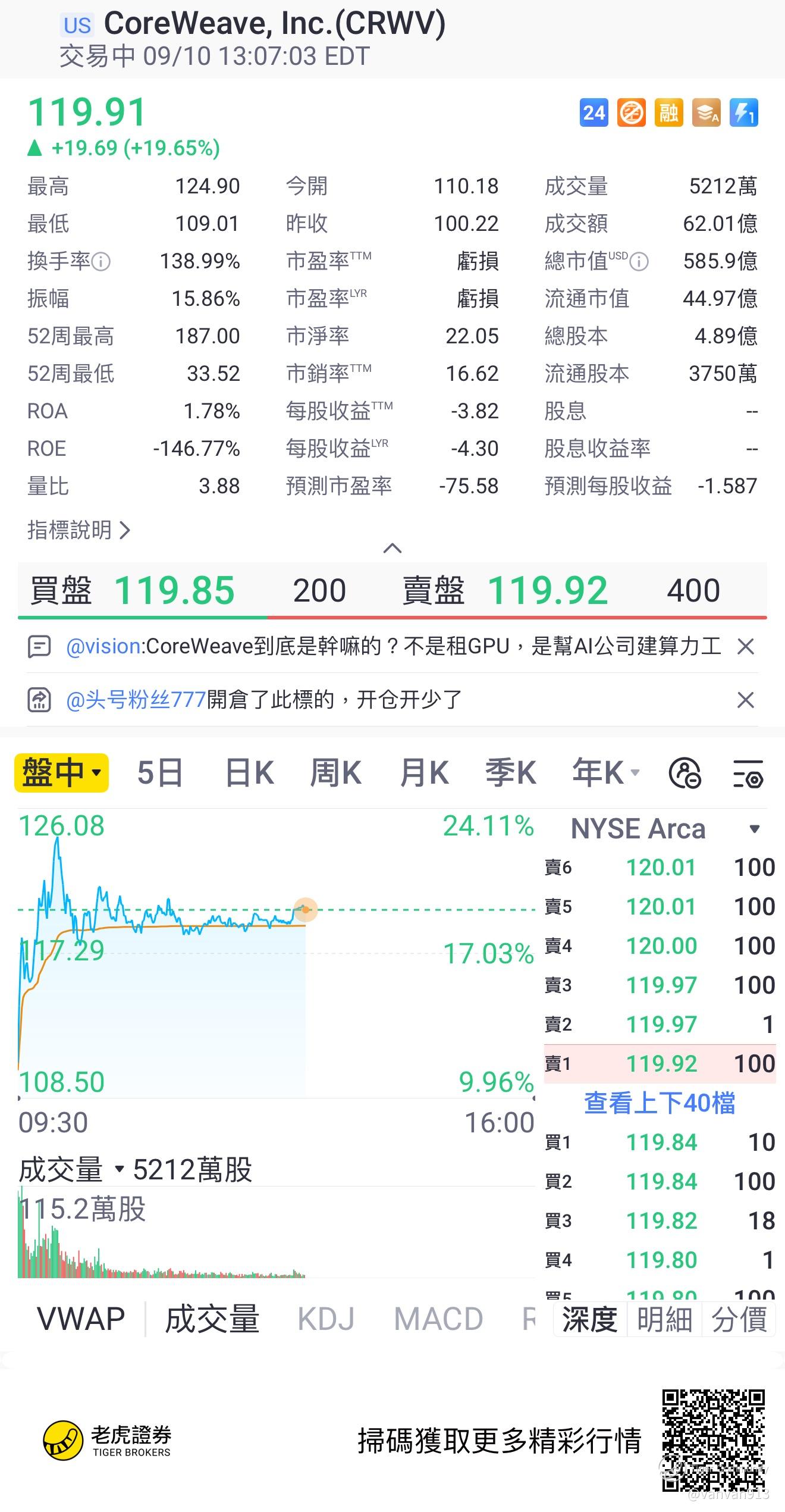Open info icon beside 總市值

point(639,261)
